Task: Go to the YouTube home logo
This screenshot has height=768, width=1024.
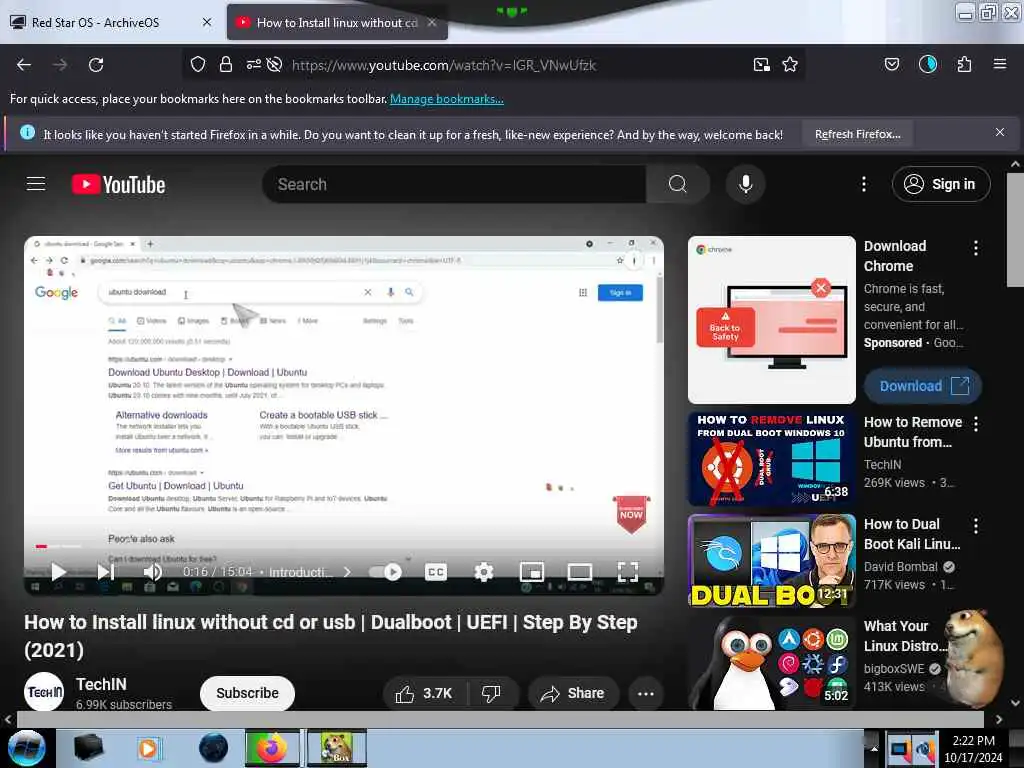Action: [118, 184]
